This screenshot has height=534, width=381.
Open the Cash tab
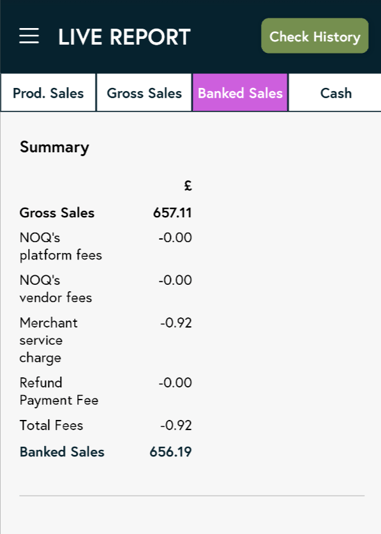tap(335, 93)
